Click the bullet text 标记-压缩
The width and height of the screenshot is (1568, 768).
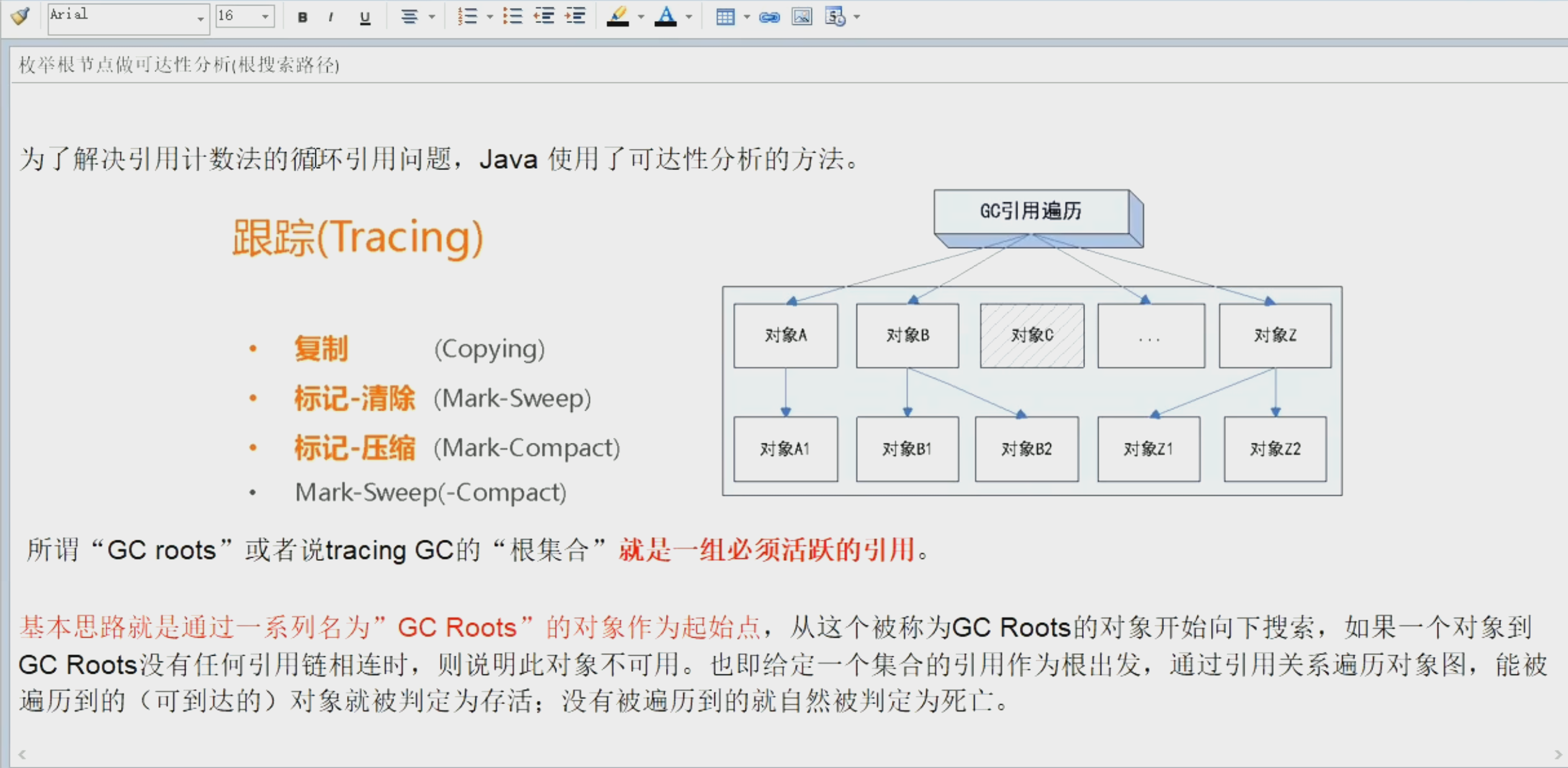[x=354, y=448]
